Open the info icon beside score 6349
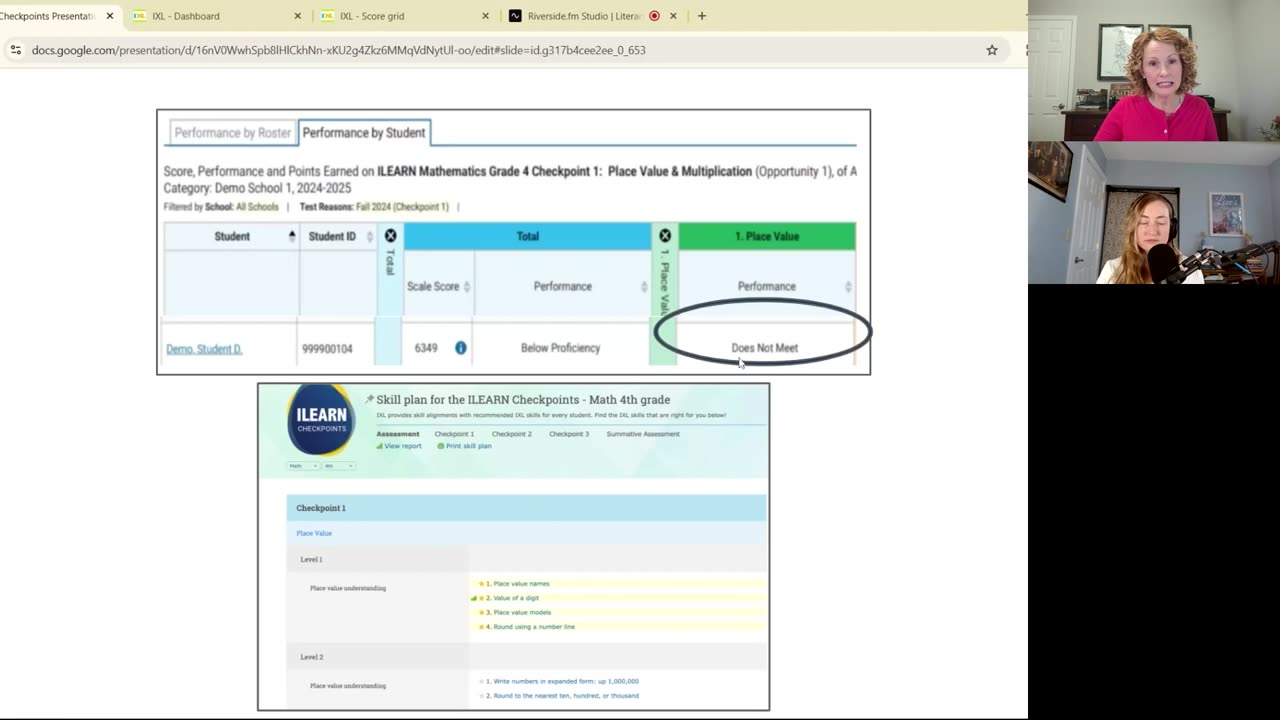Image resolution: width=1280 pixels, height=720 pixels. 461,348
